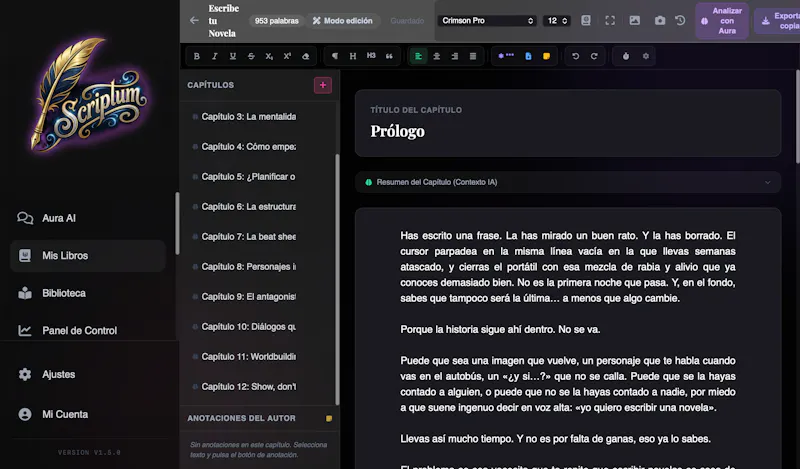Viewport: 800px width, 469px height.
Task: Apply subscript formatting
Action: [269, 56]
